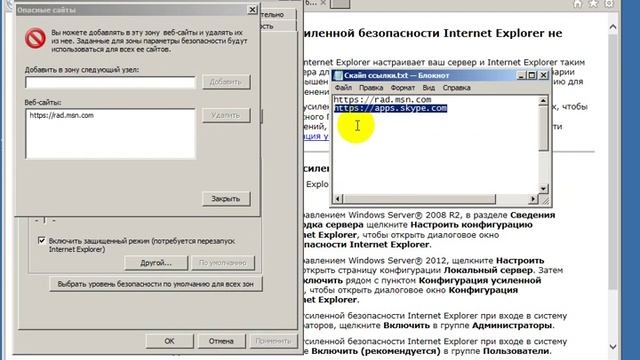Open Internet Explorer tools gear icon

click(609, 4)
